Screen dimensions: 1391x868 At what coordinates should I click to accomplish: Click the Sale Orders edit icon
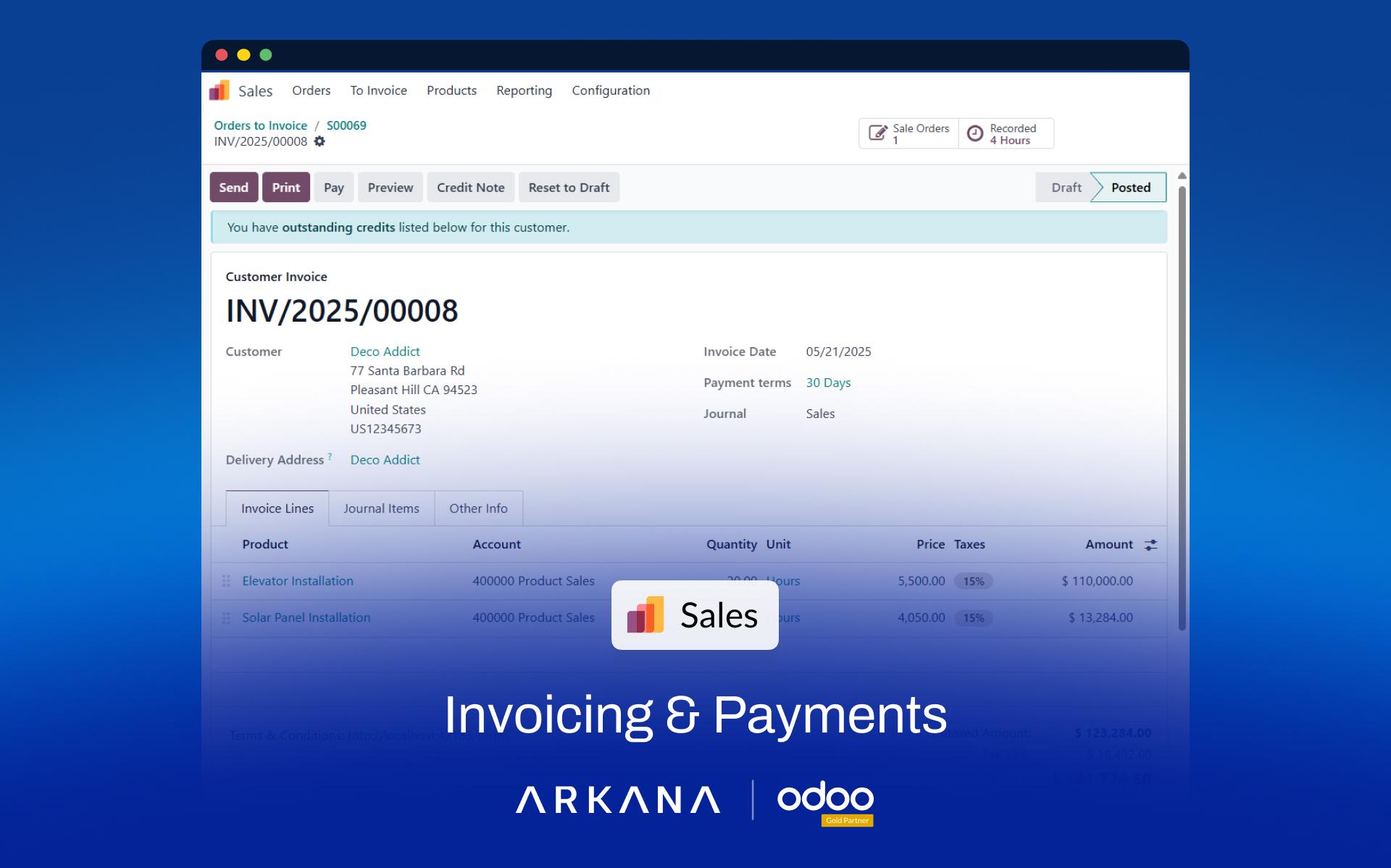pyautogui.click(x=878, y=133)
